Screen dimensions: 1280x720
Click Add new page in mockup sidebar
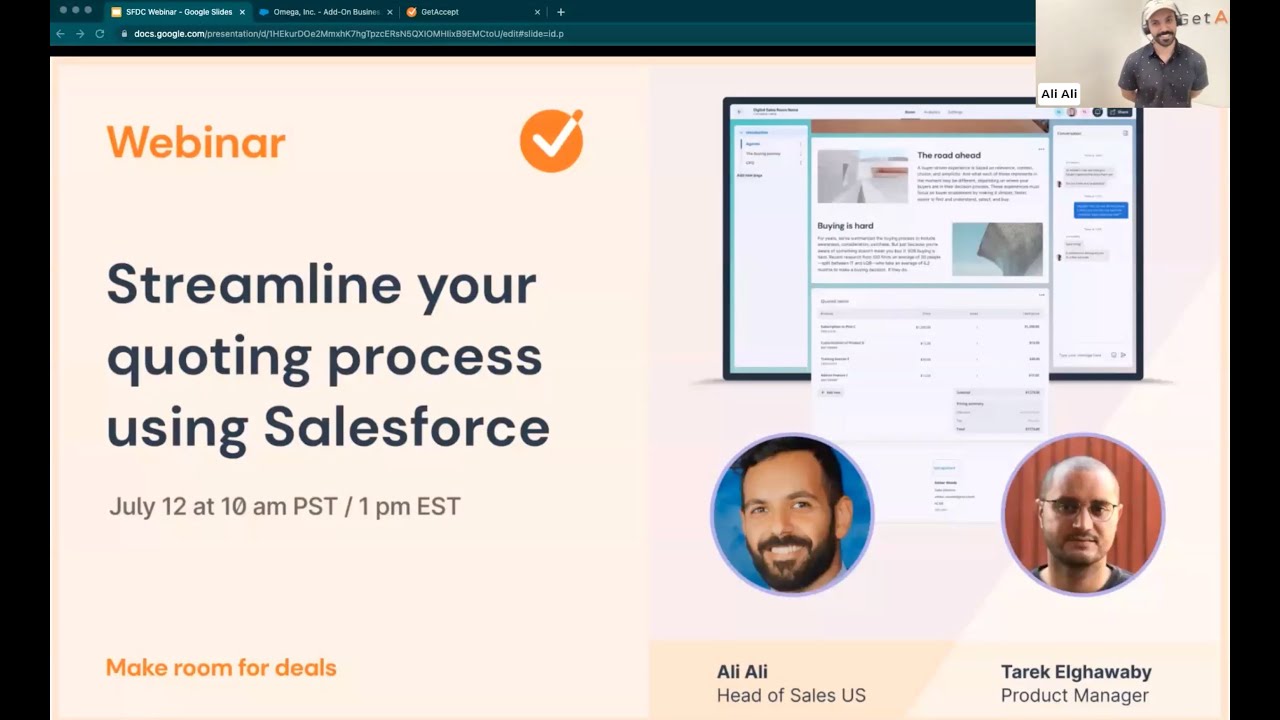pos(749,175)
